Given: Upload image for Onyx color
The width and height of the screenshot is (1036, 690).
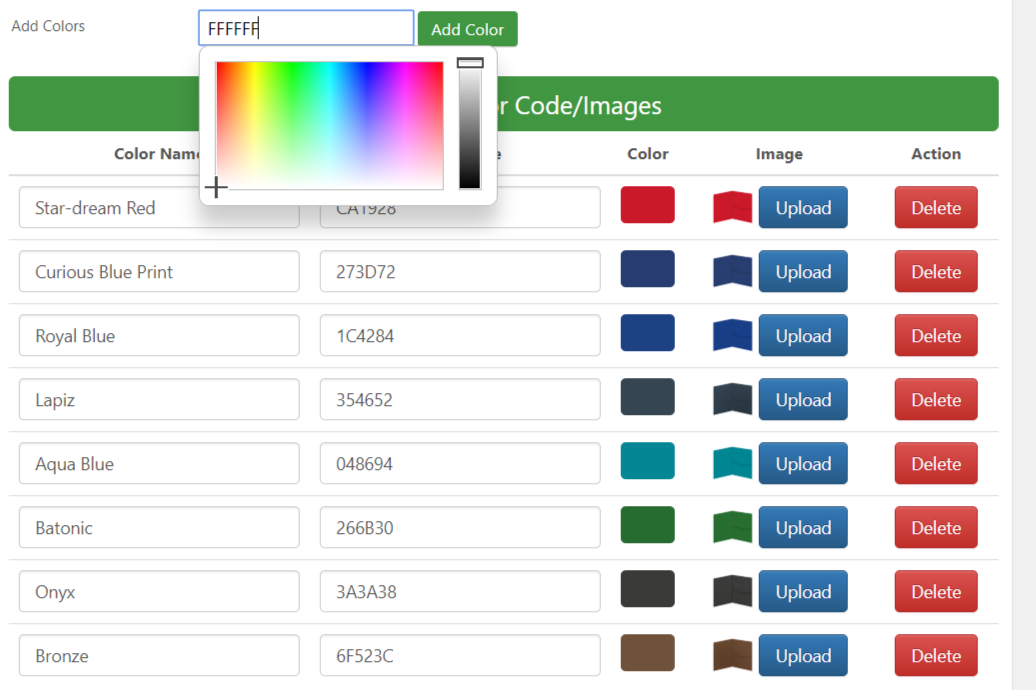Looking at the screenshot, I should (802, 592).
